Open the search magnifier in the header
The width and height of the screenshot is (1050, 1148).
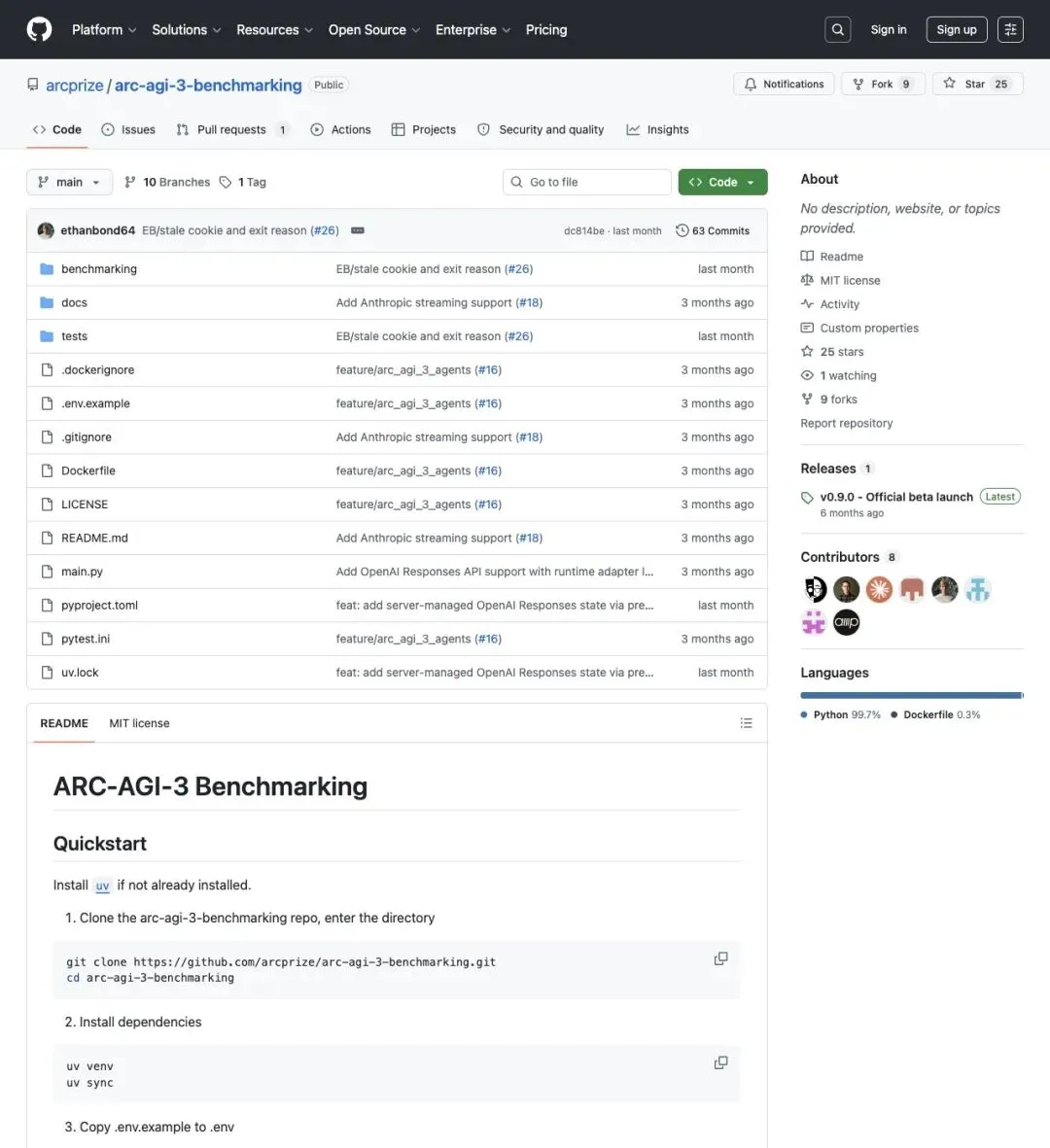(x=838, y=29)
